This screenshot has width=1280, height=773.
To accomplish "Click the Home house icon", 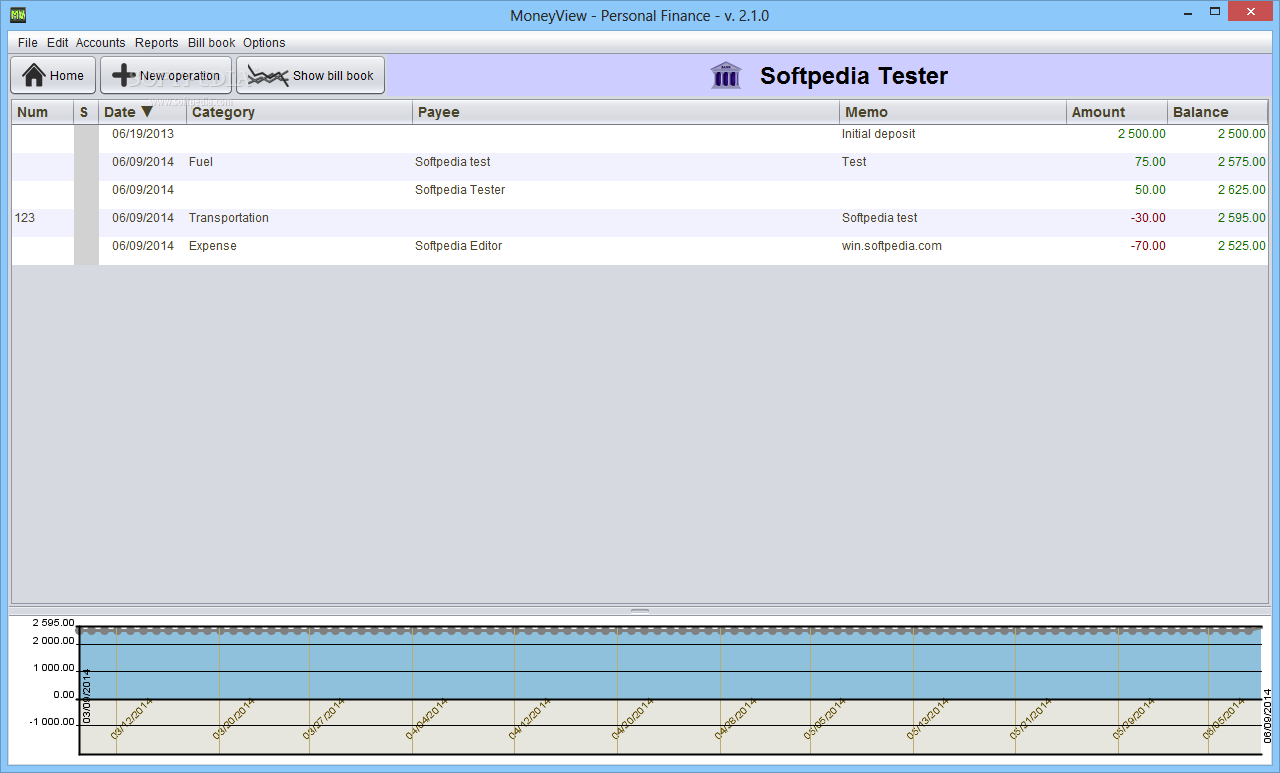I will point(34,75).
